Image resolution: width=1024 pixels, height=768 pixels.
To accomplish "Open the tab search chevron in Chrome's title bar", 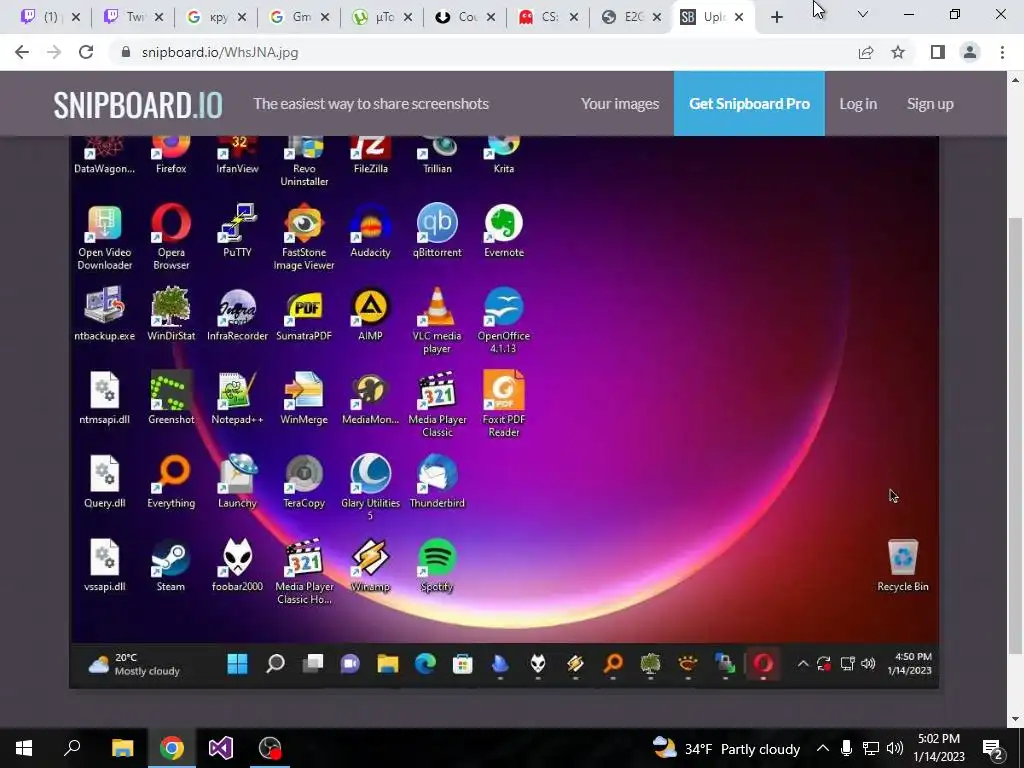I will click(863, 14).
